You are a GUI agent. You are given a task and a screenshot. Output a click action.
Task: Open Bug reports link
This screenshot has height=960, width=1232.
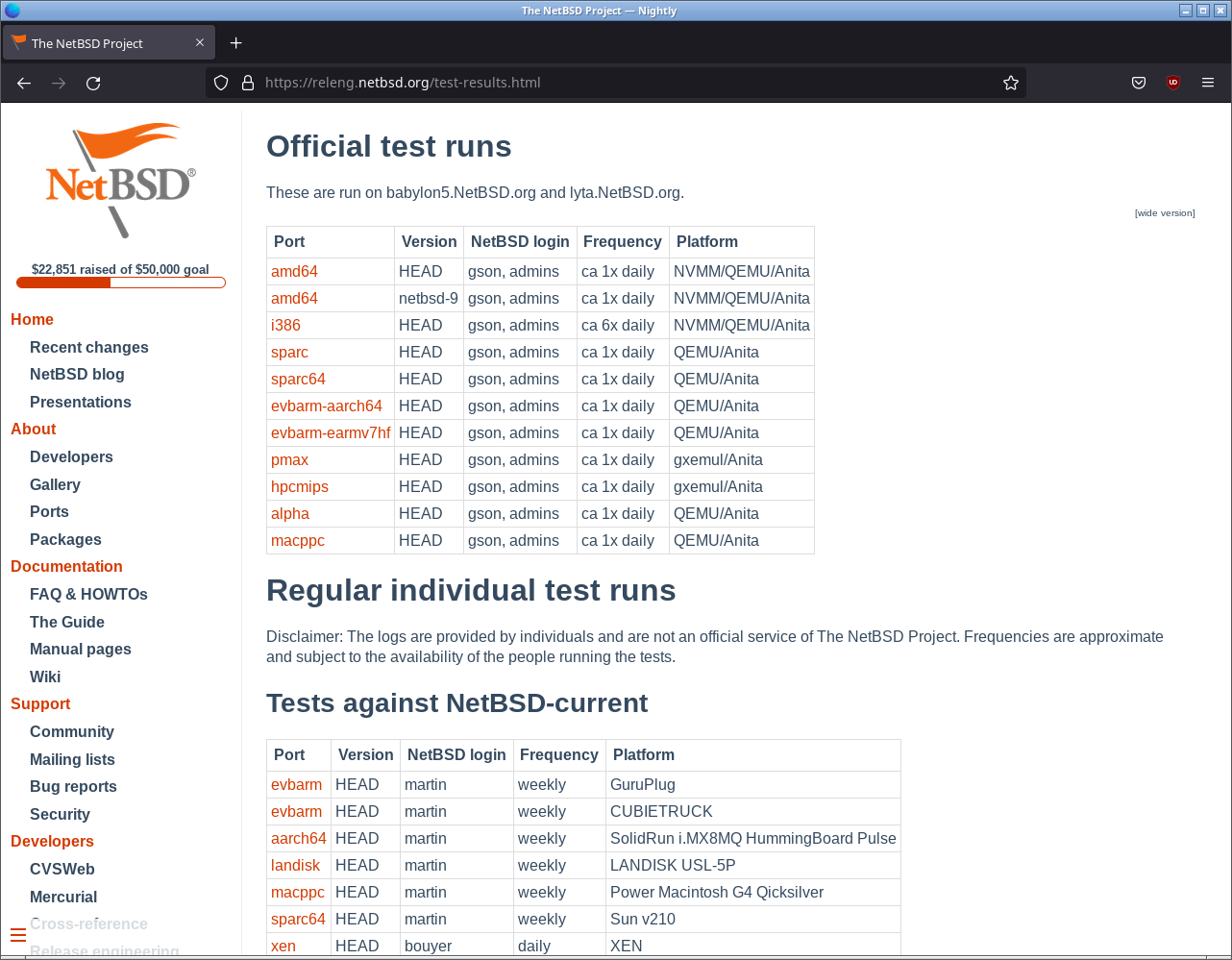coord(73,787)
